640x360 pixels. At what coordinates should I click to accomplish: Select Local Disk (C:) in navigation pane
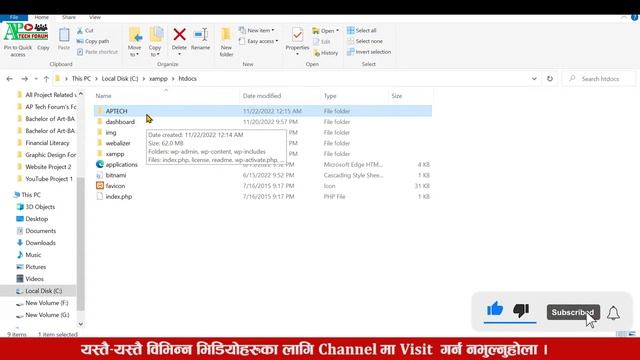[x=38, y=291]
